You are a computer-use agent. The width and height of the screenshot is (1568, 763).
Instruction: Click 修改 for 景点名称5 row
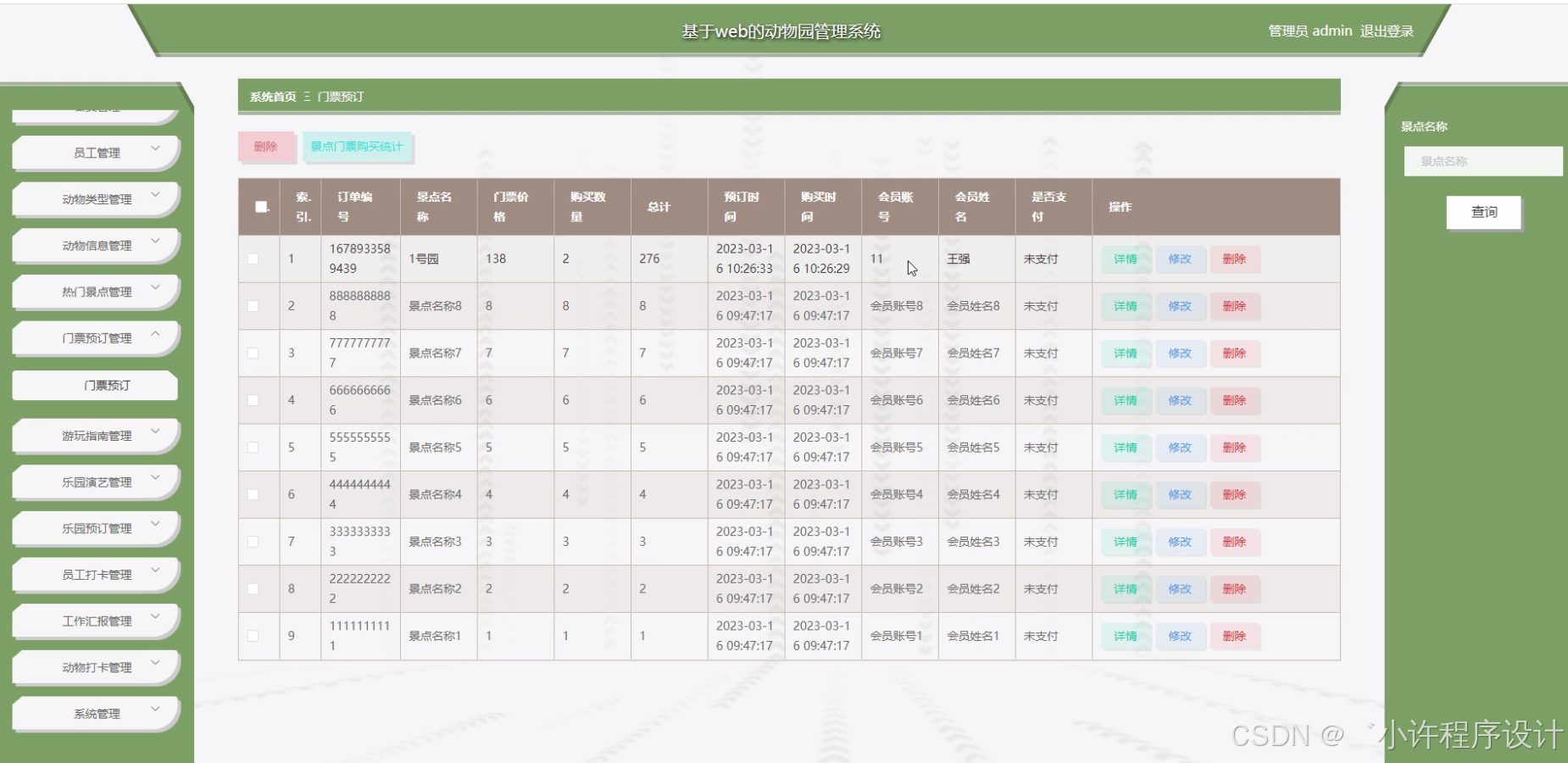[1180, 448]
